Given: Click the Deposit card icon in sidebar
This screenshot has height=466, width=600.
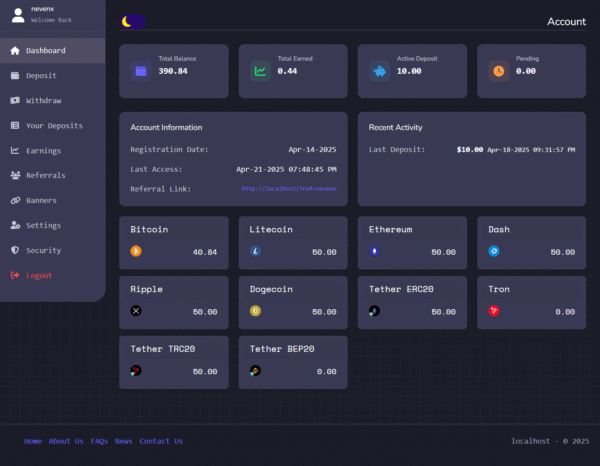Looking at the screenshot, I should coord(15,75).
